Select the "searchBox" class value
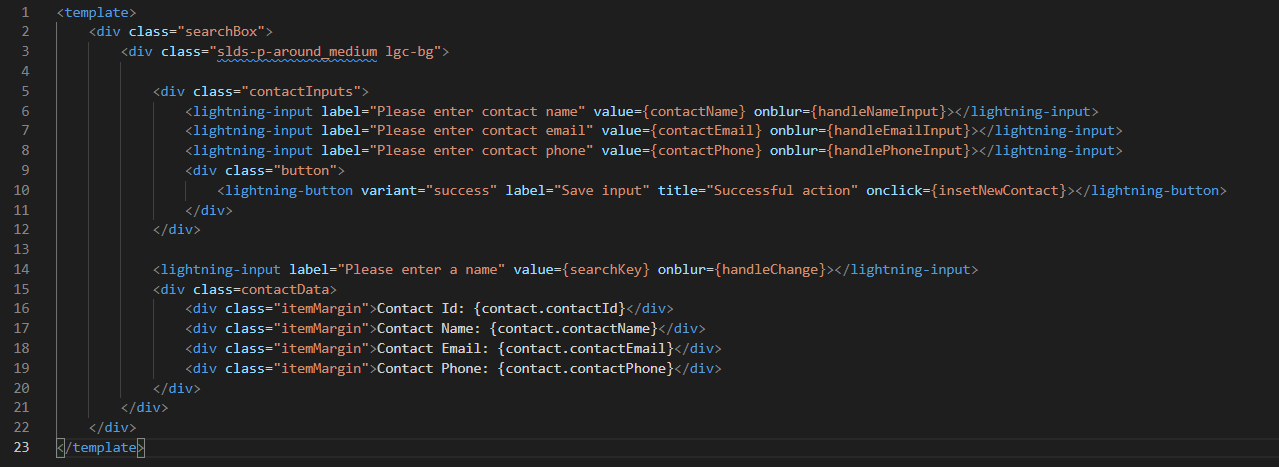 coord(225,31)
